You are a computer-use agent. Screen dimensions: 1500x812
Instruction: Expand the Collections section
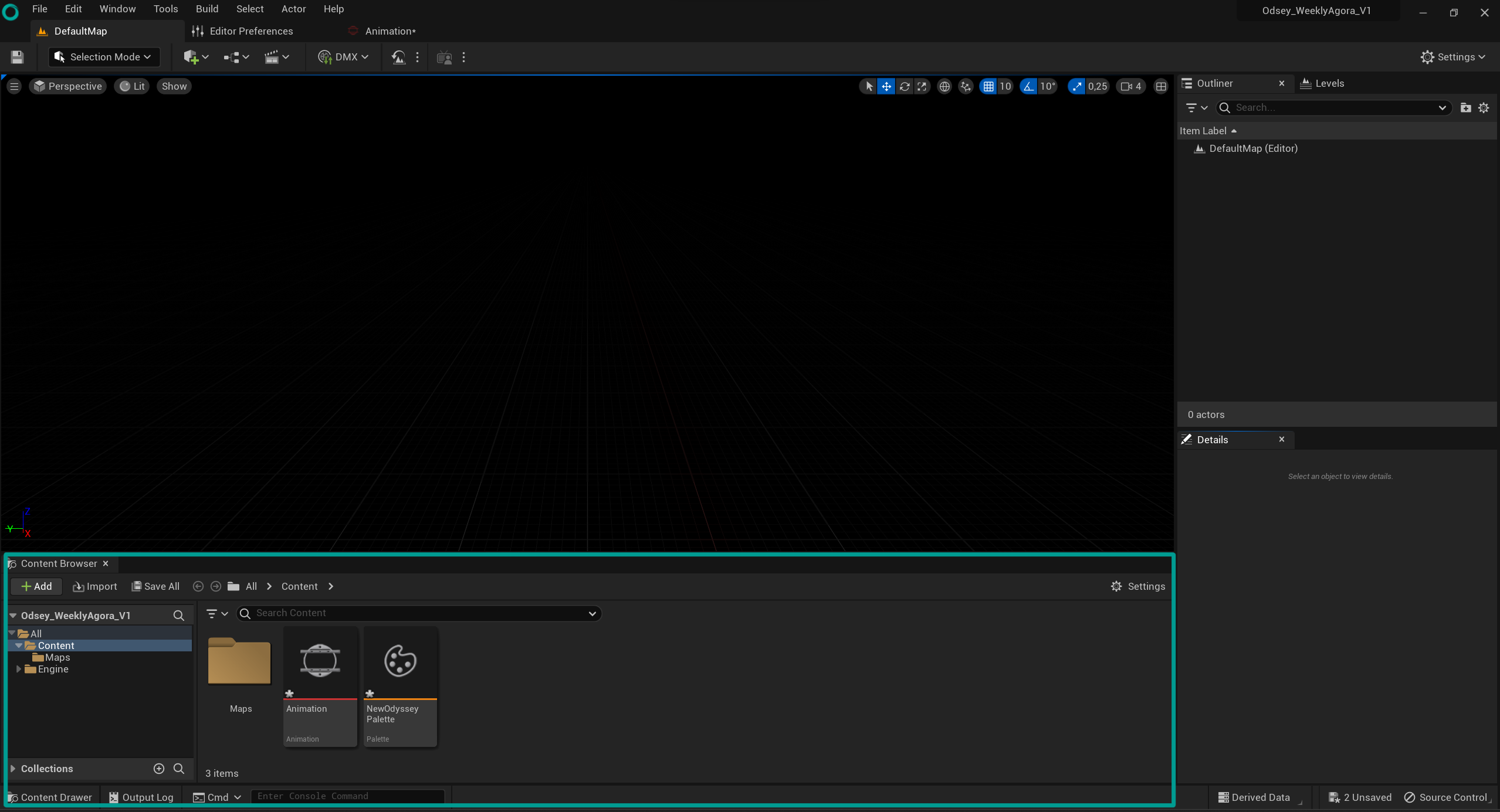[13, 769]
